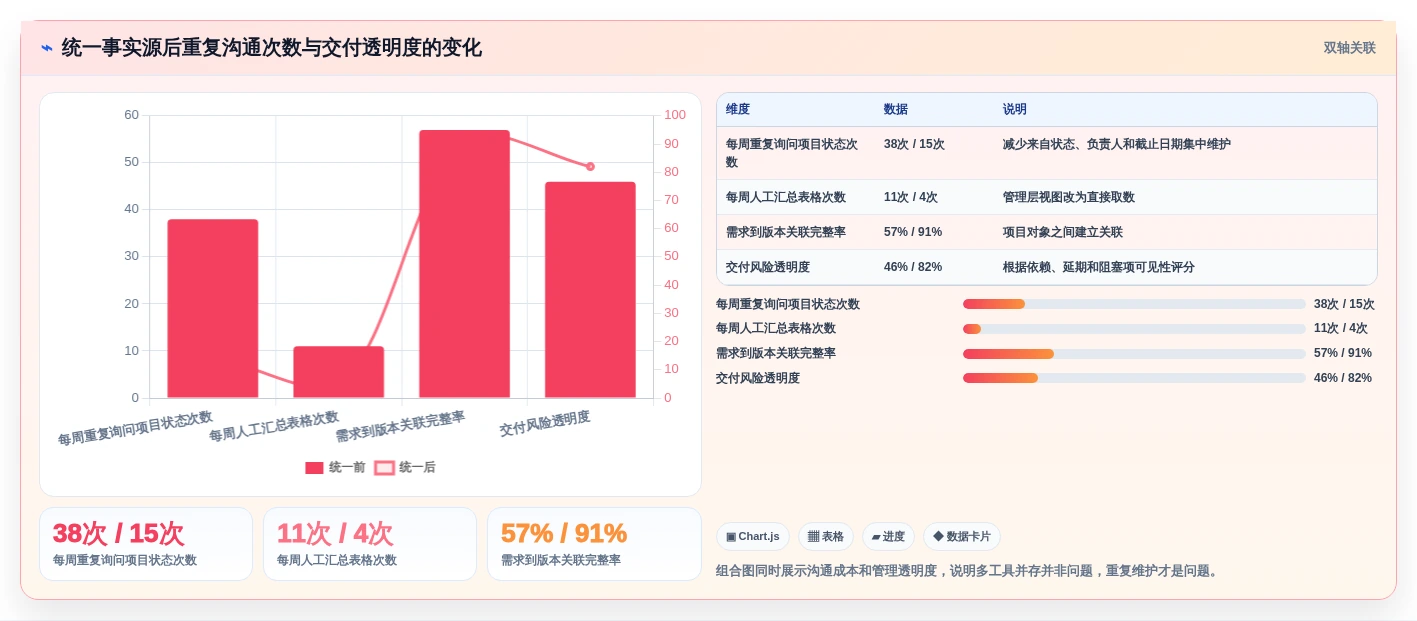Viewport: 1417px width, 621px height.
Task: Click the 维度 column header
Action: pos(738,109)
